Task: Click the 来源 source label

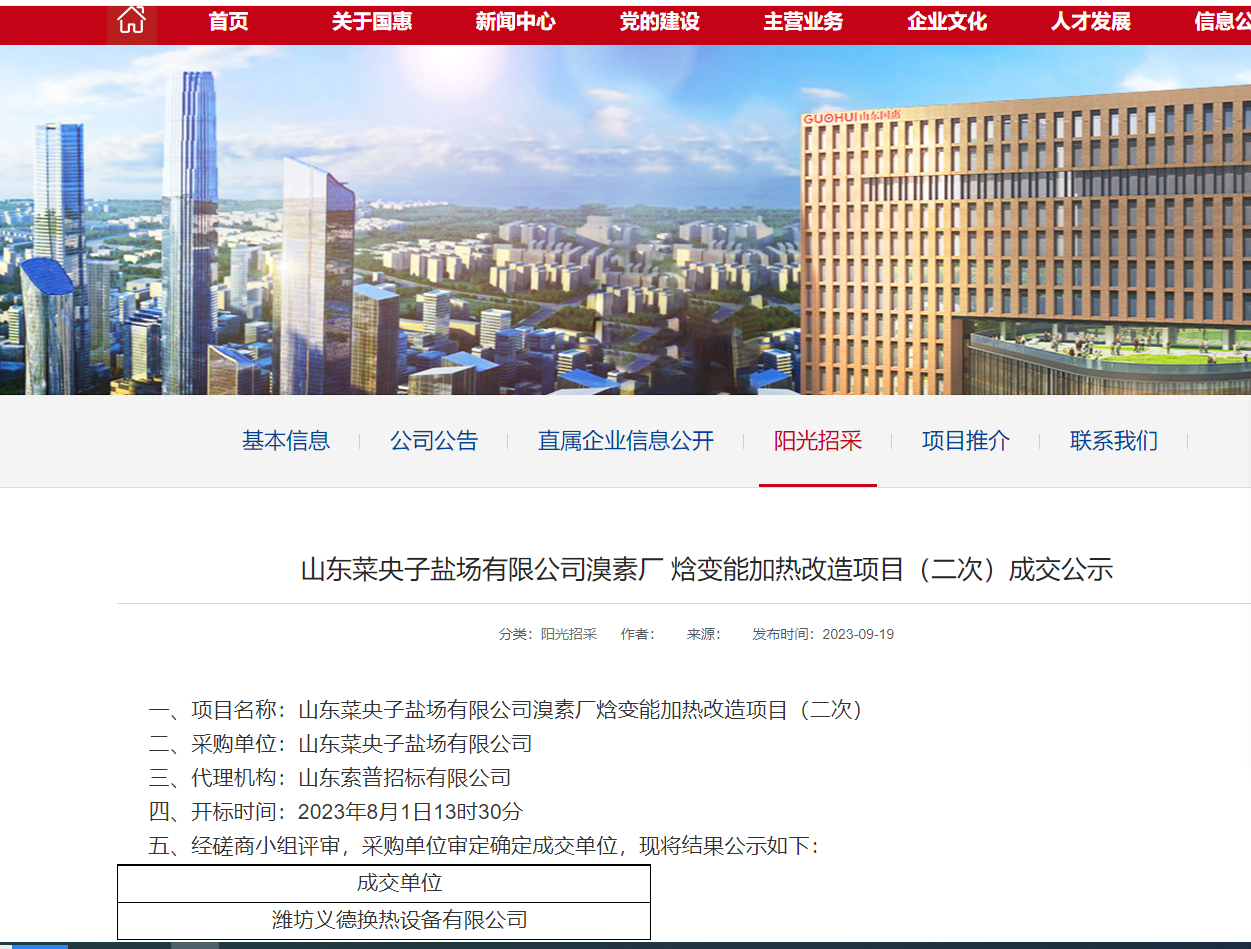Action: 703,634
